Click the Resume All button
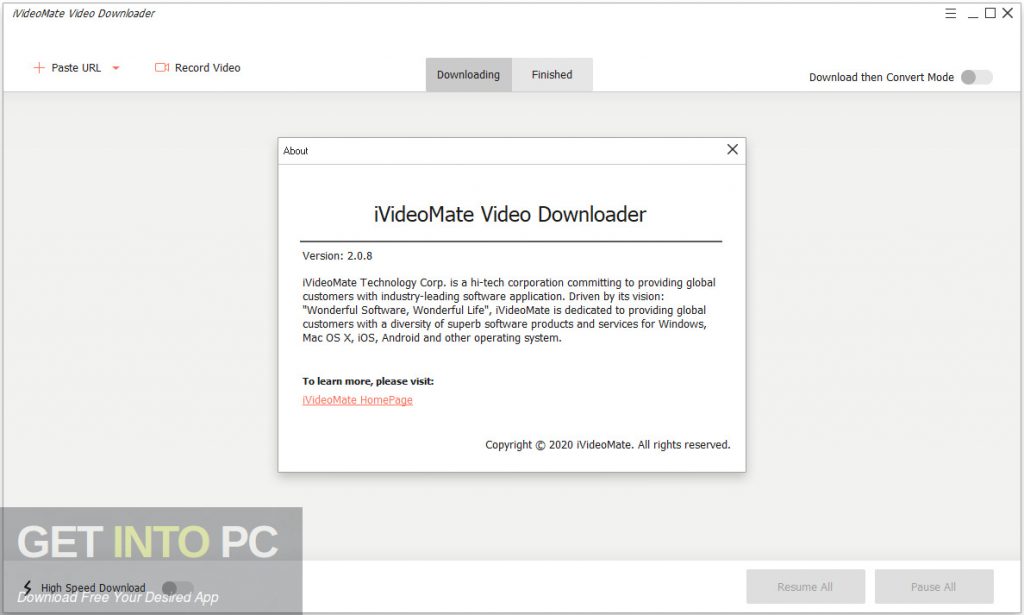 [805, 586]
